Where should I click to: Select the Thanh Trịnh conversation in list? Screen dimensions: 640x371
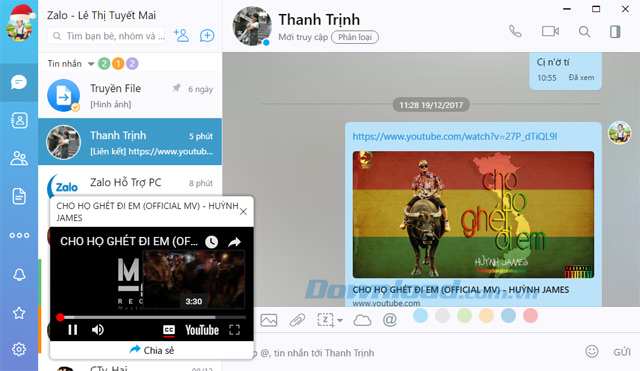130,142
